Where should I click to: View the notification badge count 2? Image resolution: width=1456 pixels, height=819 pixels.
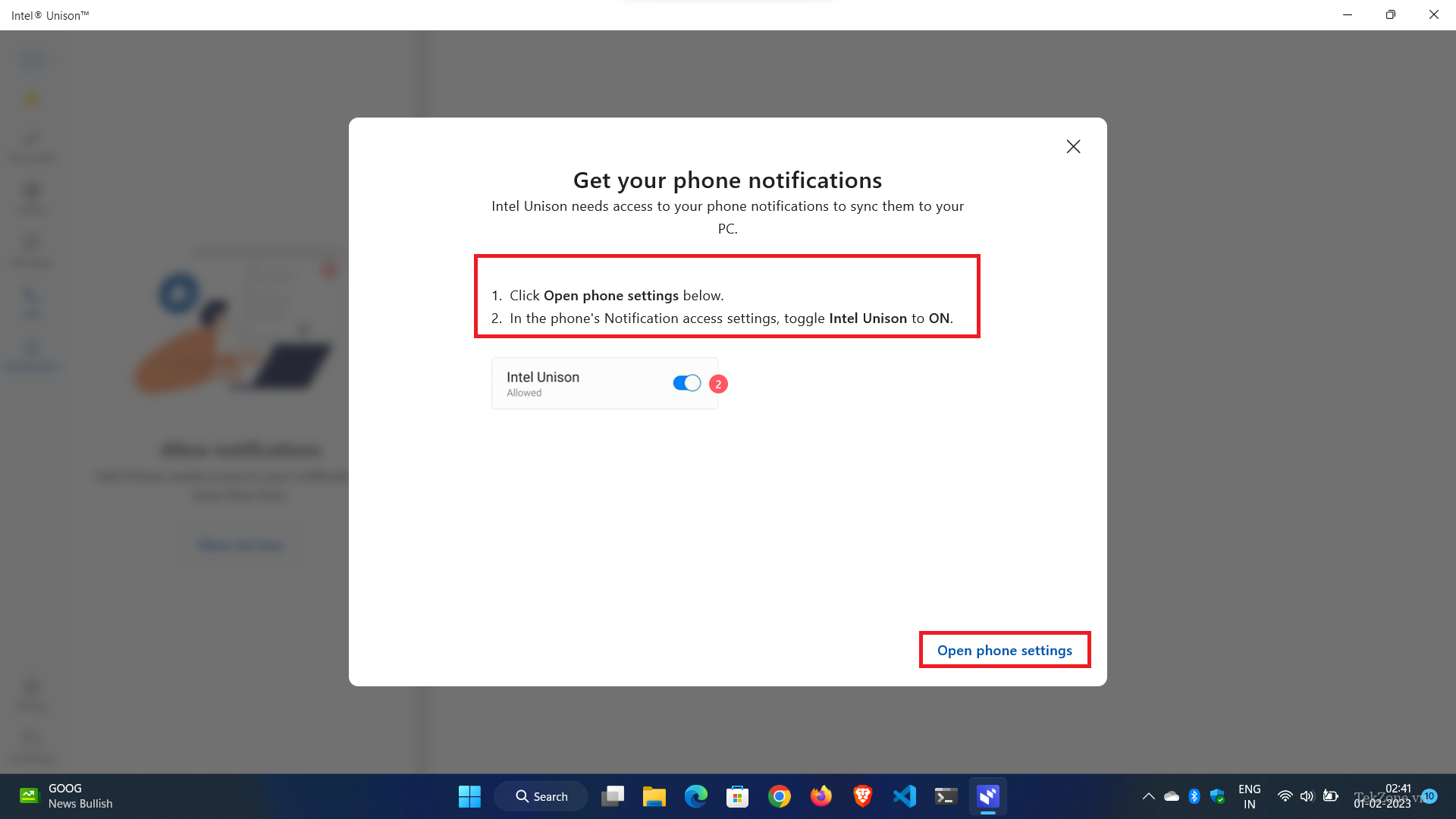[718, 384]
